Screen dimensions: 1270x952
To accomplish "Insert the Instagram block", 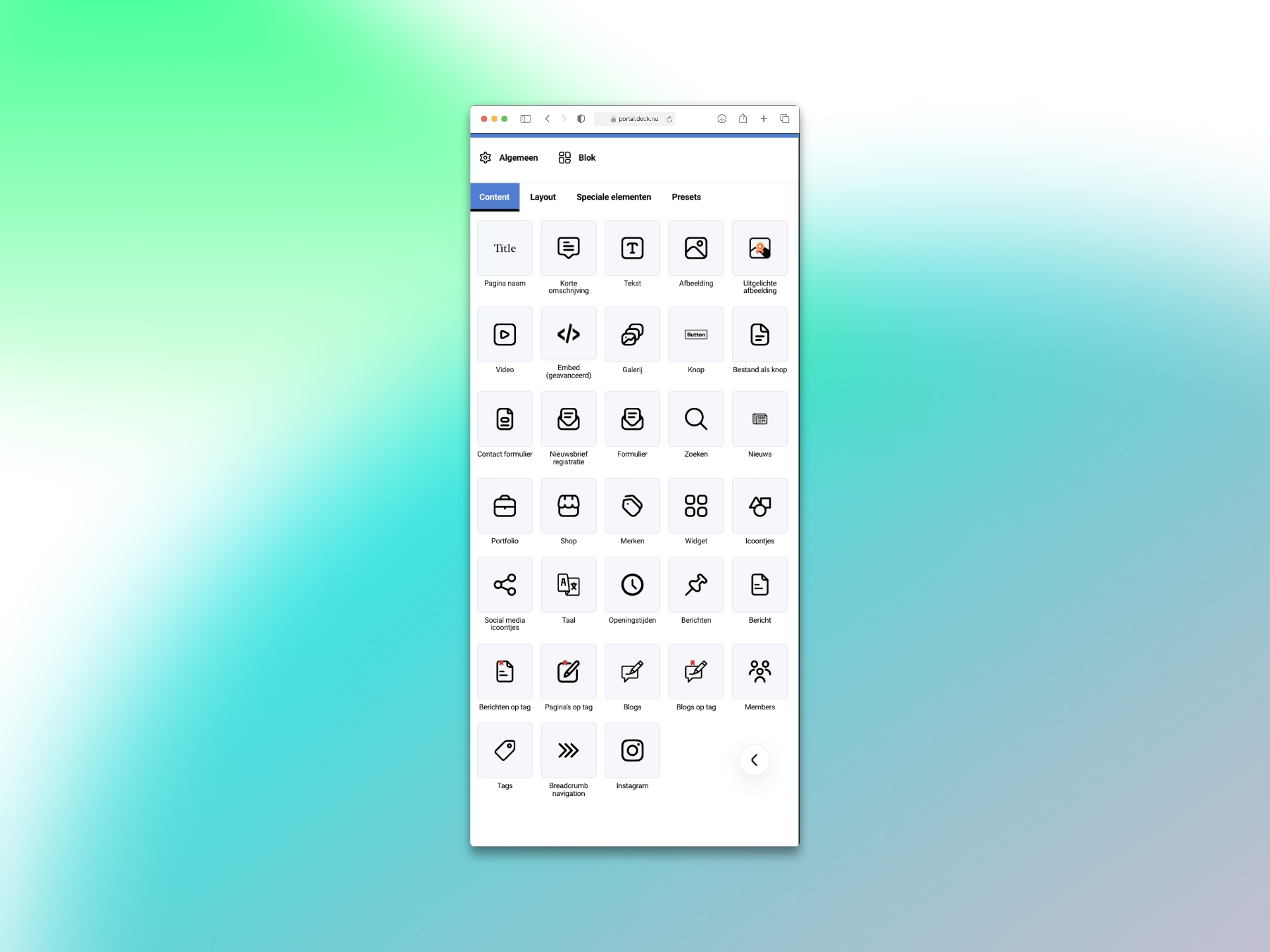I will tap(632, 750).
